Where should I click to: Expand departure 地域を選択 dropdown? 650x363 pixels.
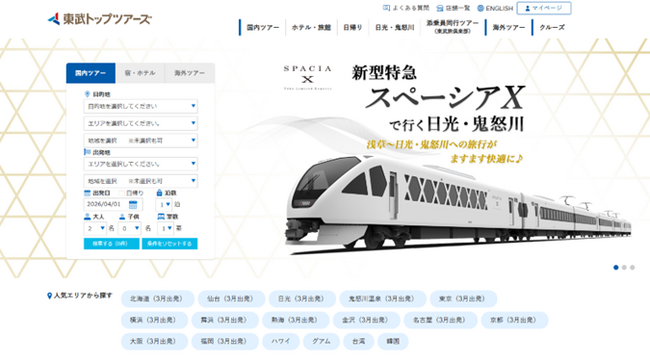[141, 181]
